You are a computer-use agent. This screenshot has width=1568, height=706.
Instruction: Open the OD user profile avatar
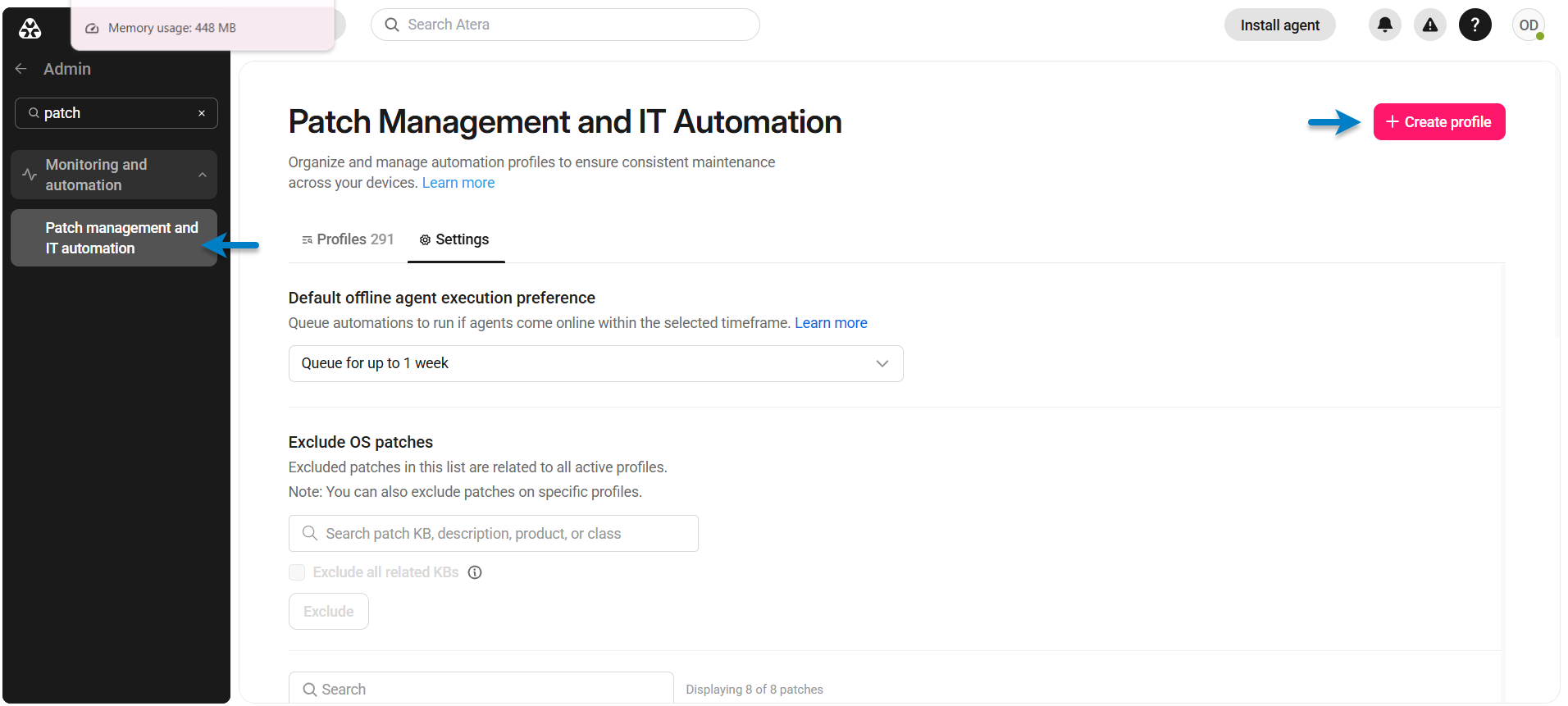tap(1529, 25)
